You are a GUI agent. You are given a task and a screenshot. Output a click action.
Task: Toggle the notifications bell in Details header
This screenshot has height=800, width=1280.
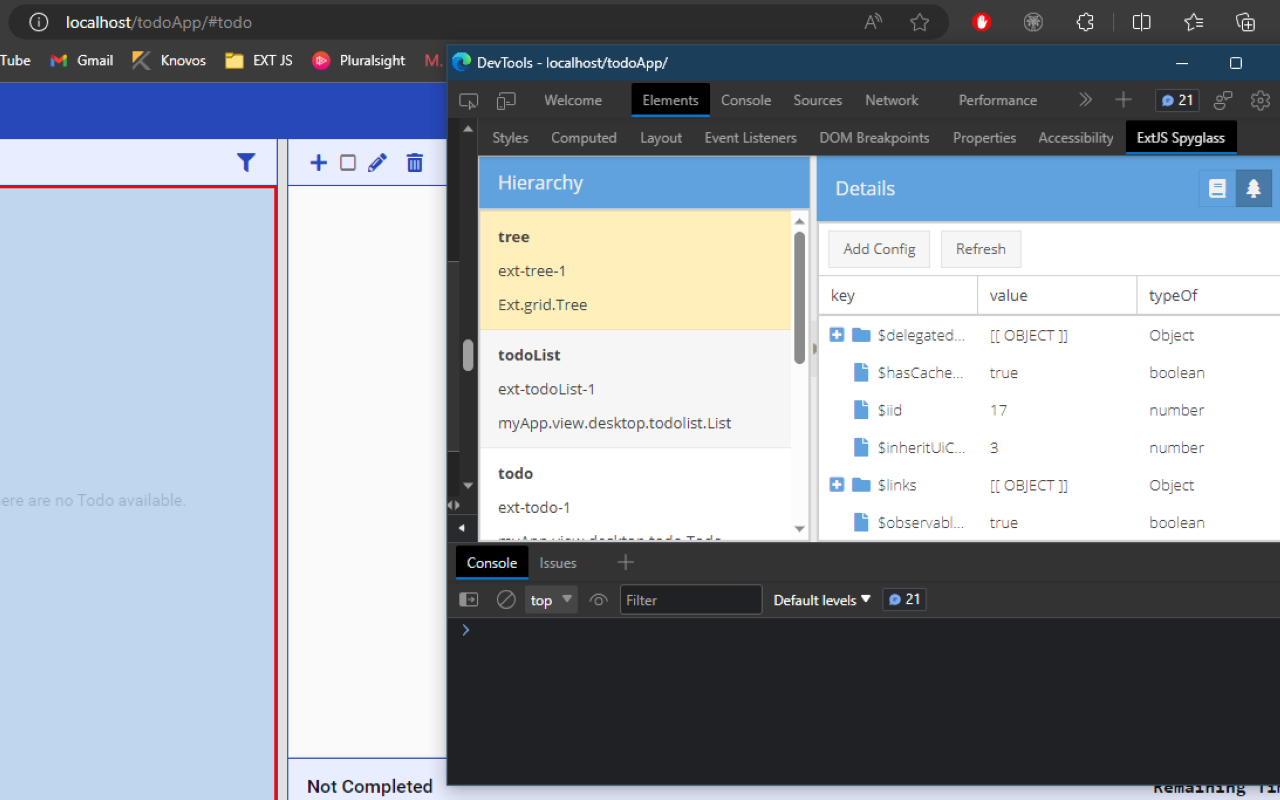tap(1254, 187)
